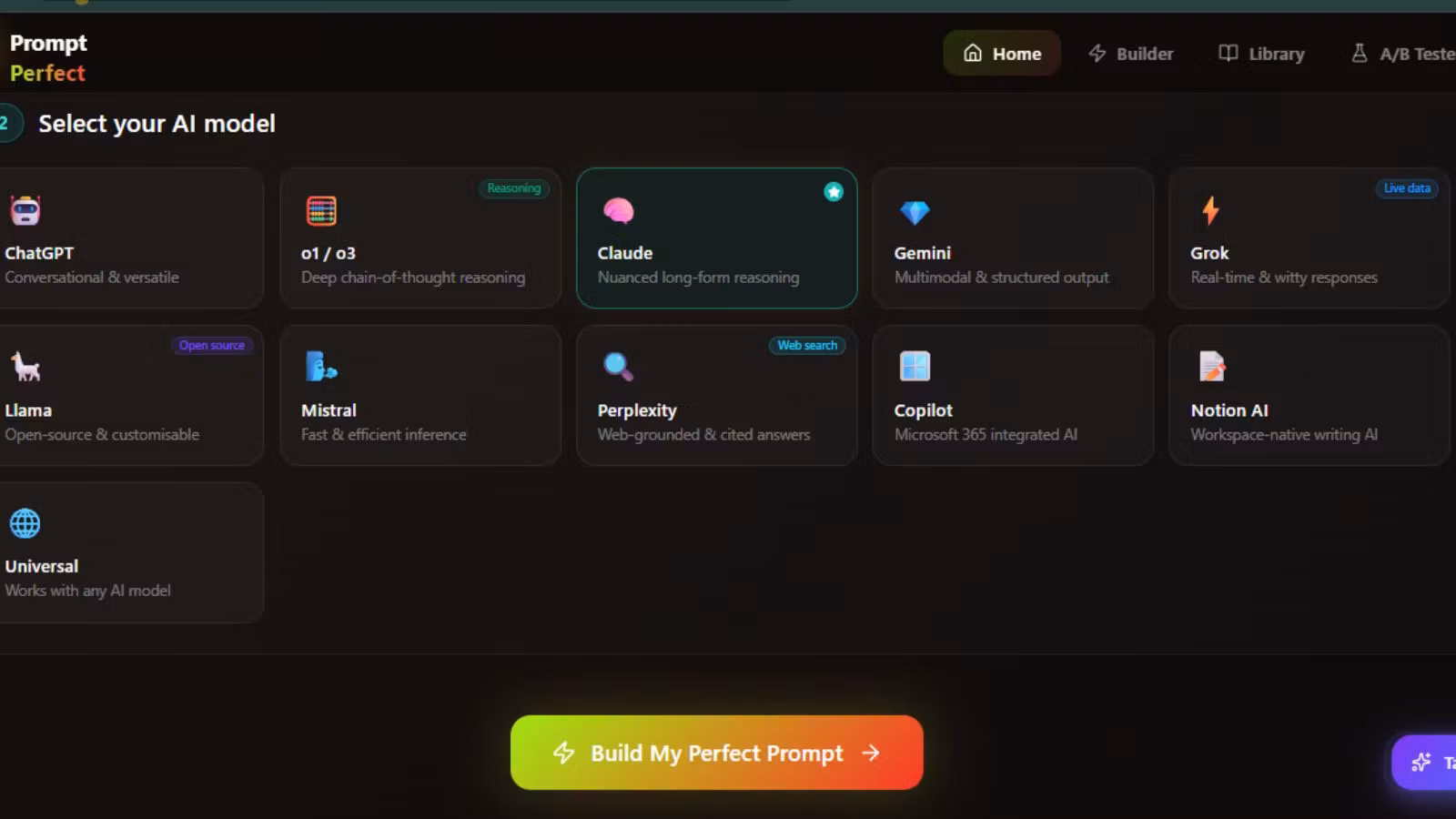Go to the A/B Tester tab
Screen dimensions: 1456x819
(x=1401, y=53)
